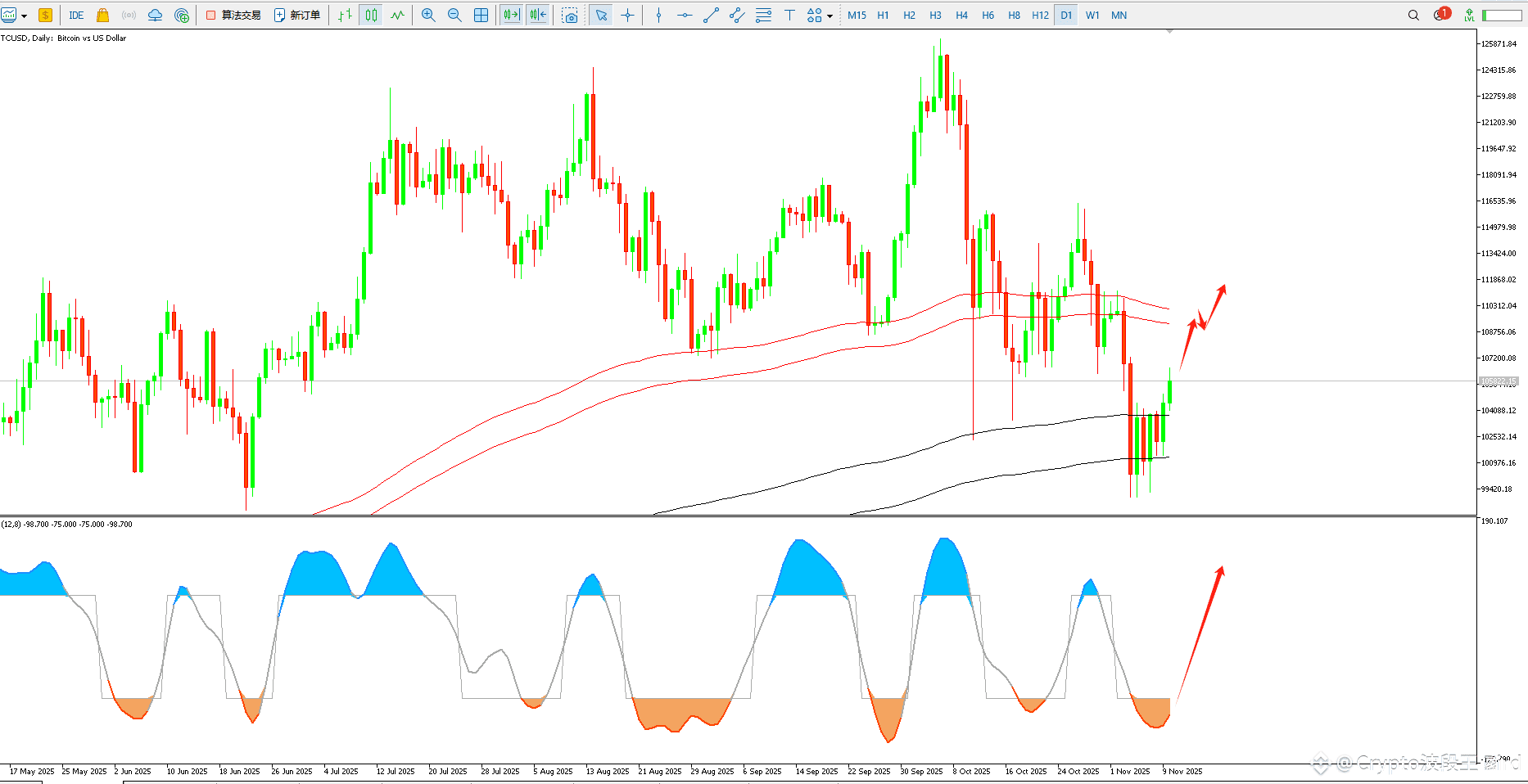The width and height of the screenshot is (1528, 784).
Task: Click date label '21 Aug 2025'
Action: click(660, 771)
